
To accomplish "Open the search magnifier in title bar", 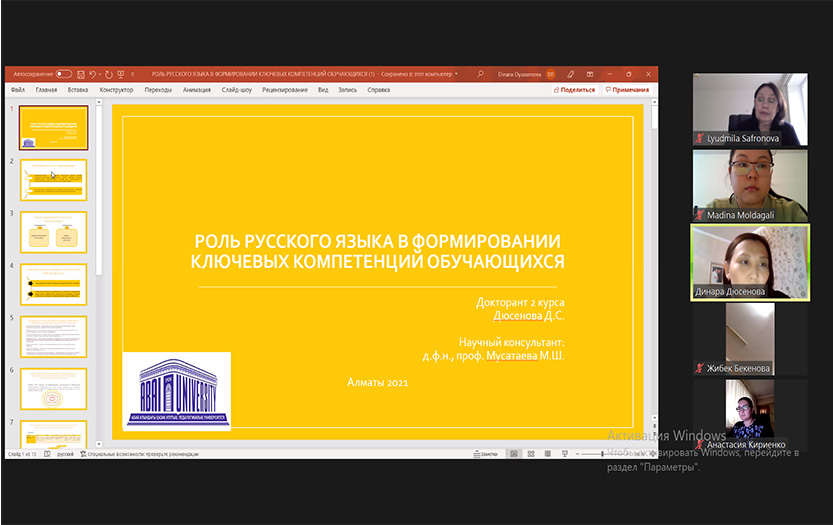I will [481, 74].
